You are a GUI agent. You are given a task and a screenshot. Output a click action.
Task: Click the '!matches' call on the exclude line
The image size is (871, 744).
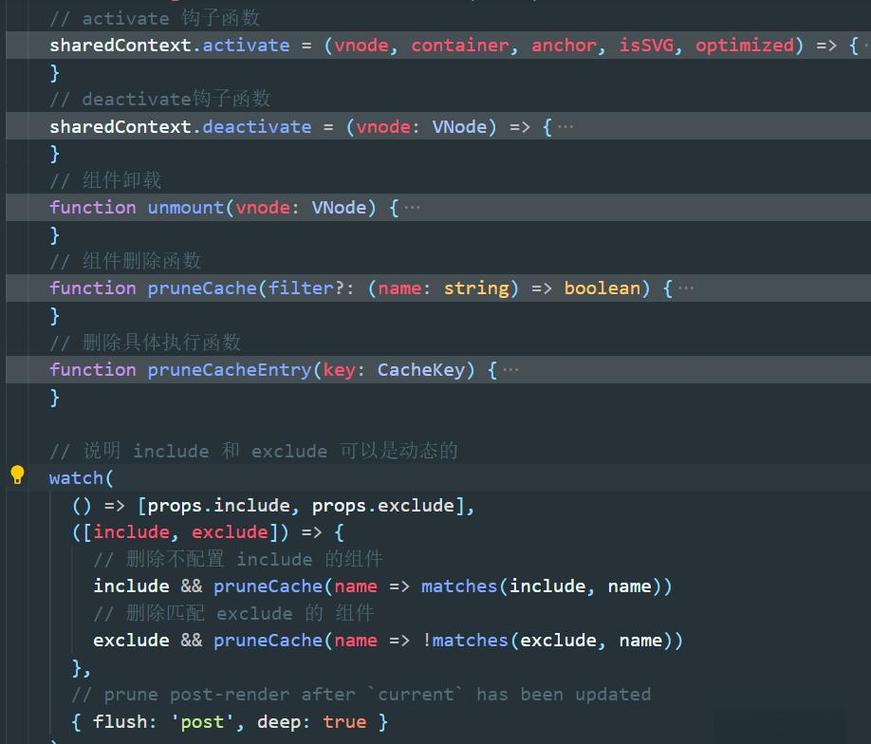pyautogui.click(x=465, y=641)
